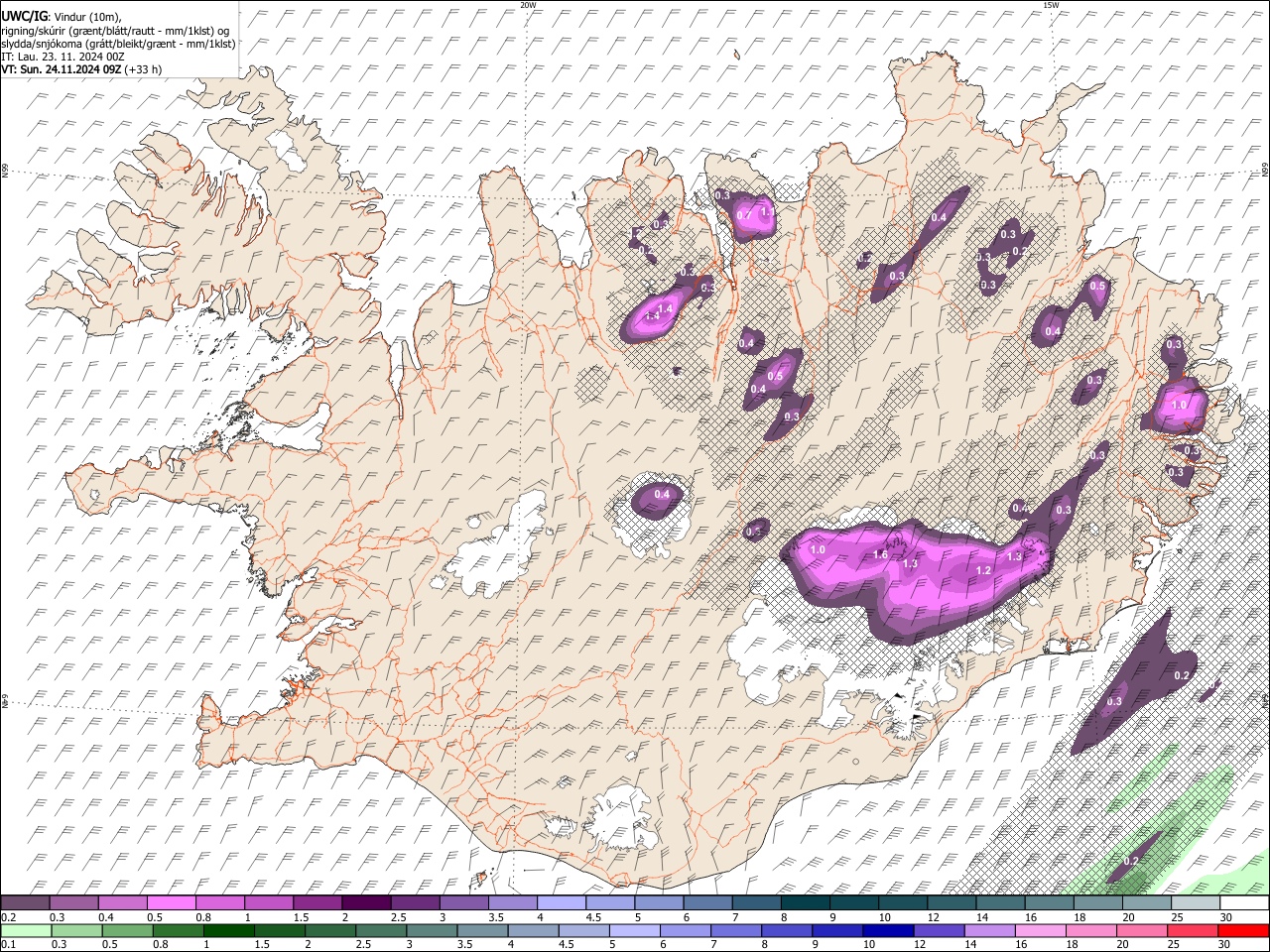
Task: Click the 'UWC/IG' title text
Action: click(x=24, y=16)
